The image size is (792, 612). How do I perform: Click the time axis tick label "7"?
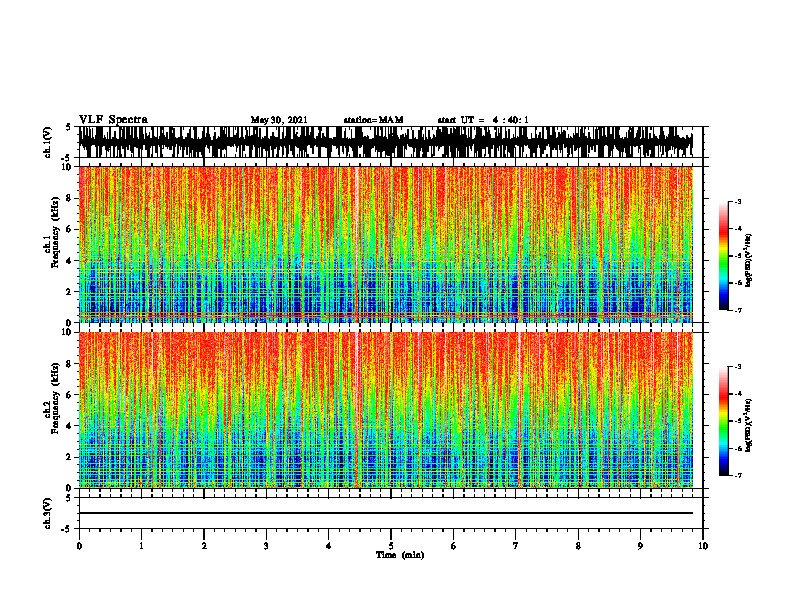pos(516,546)
